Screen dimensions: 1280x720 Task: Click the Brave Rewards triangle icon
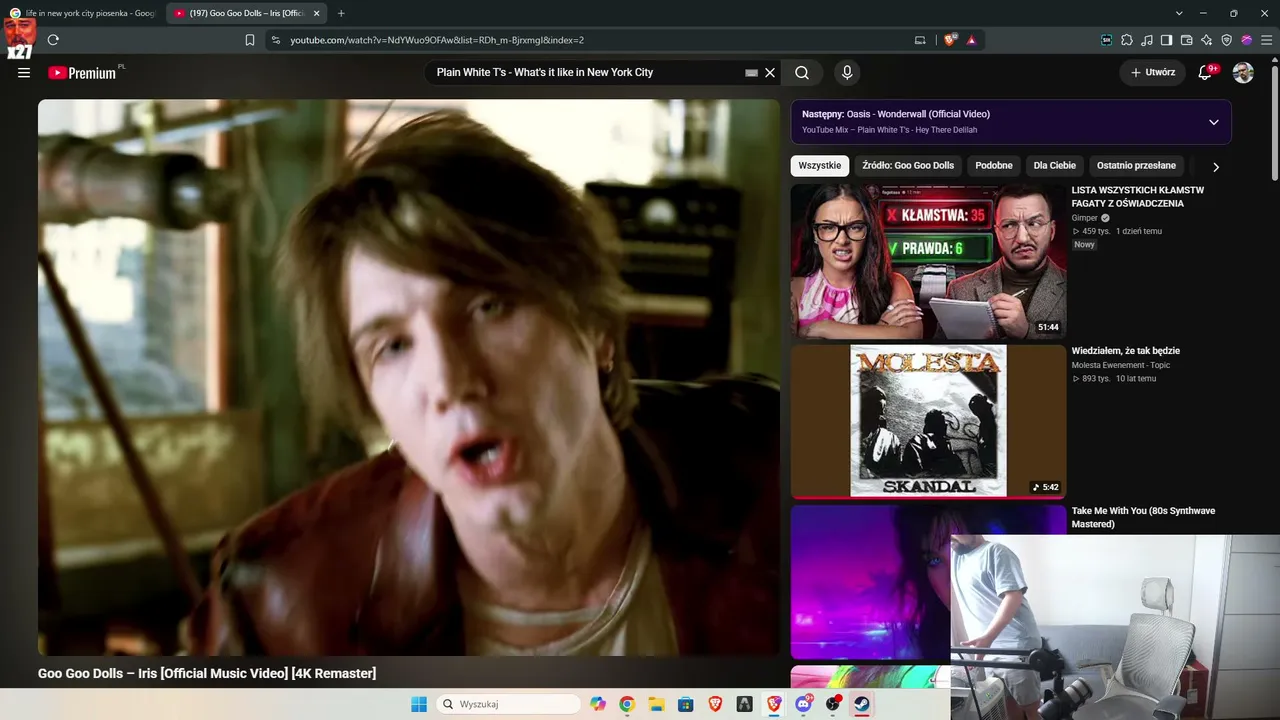point(971,40)
